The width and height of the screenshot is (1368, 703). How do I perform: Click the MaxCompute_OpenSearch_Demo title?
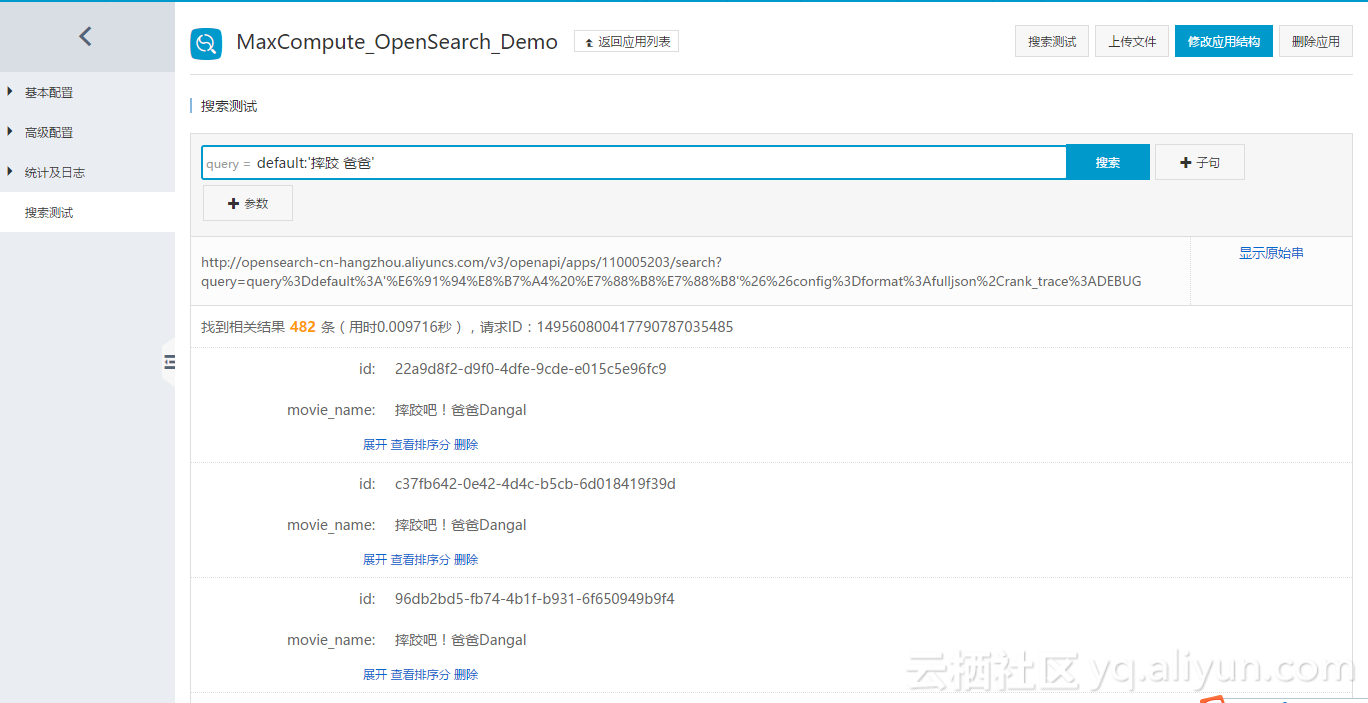(397, 42)
